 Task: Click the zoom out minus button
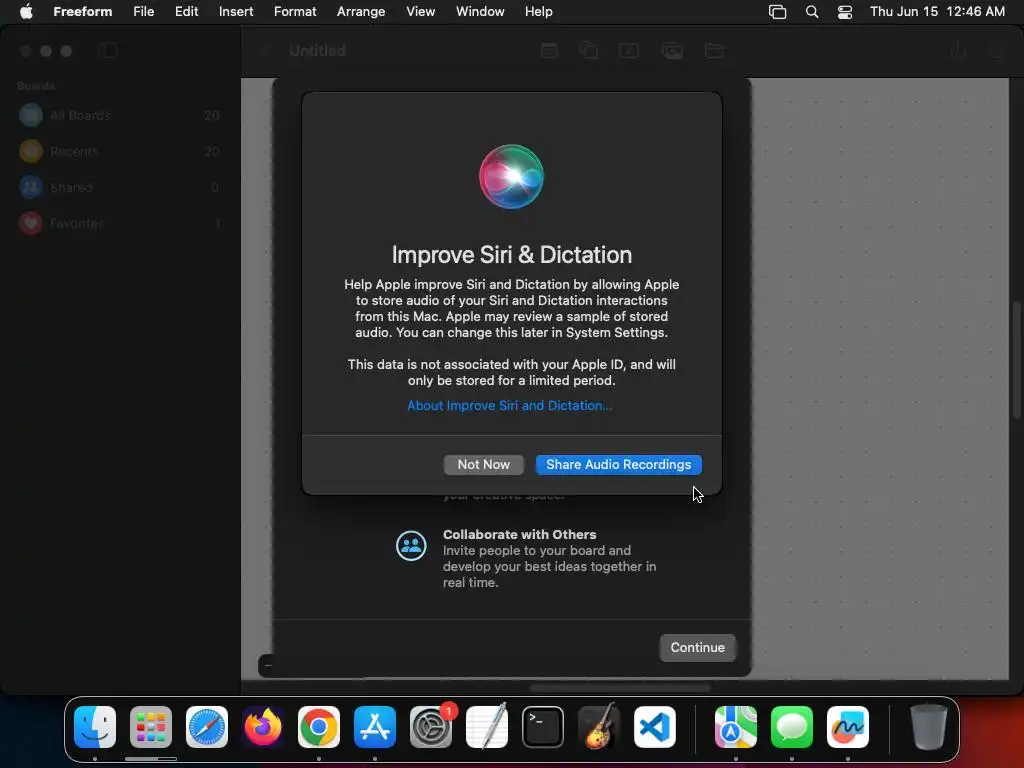(x=268, y=665)
